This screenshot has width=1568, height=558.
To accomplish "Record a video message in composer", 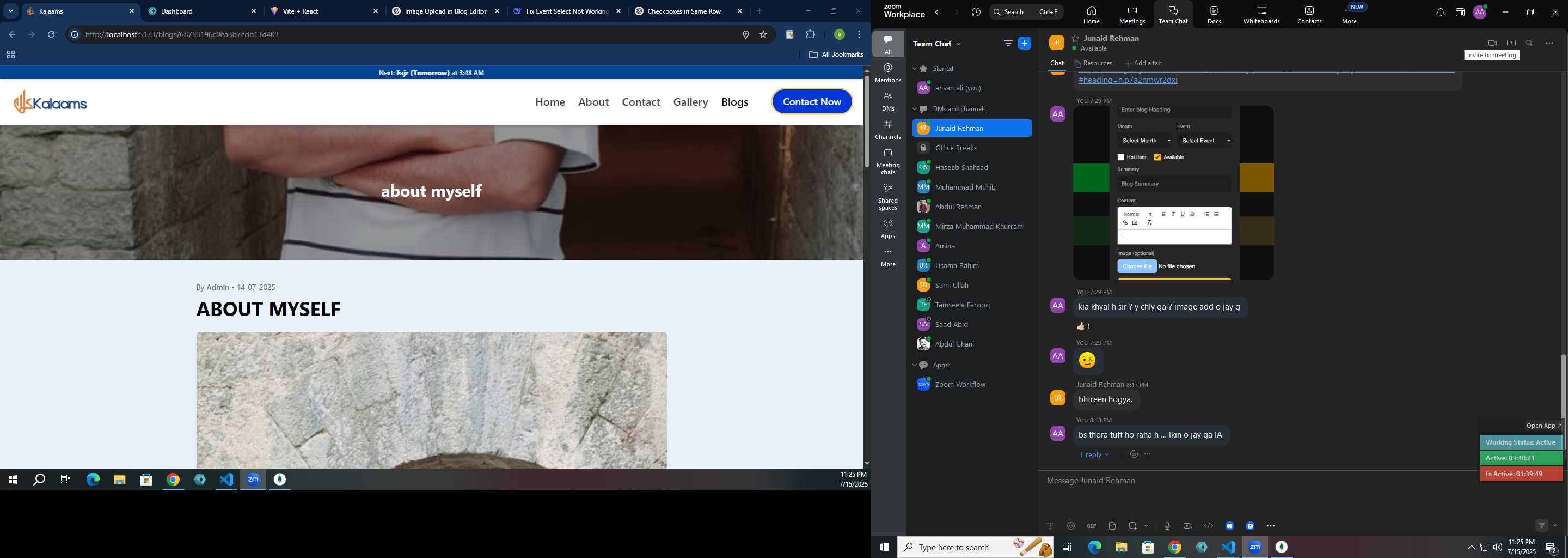I will (x=1187, y=526).
